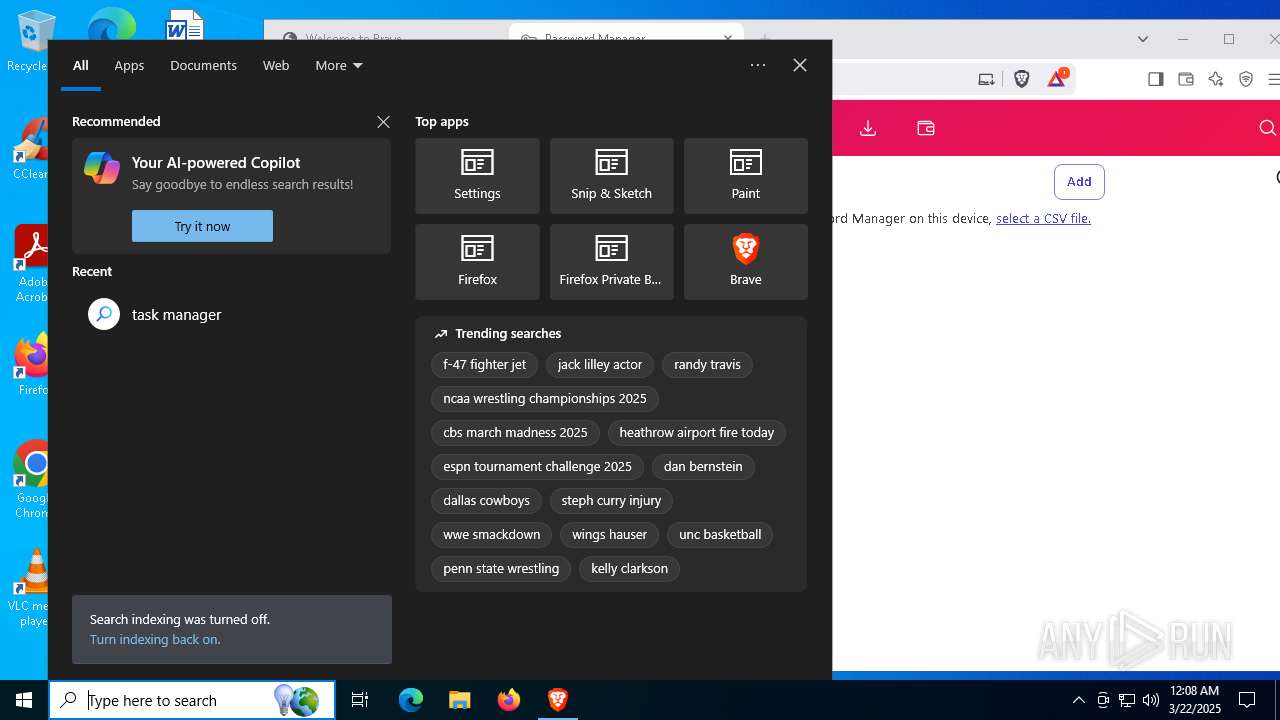The height and width of the screenshot is (720, 1280).
Task: Dismiss the Recommended section
Action: coord(383,122)
